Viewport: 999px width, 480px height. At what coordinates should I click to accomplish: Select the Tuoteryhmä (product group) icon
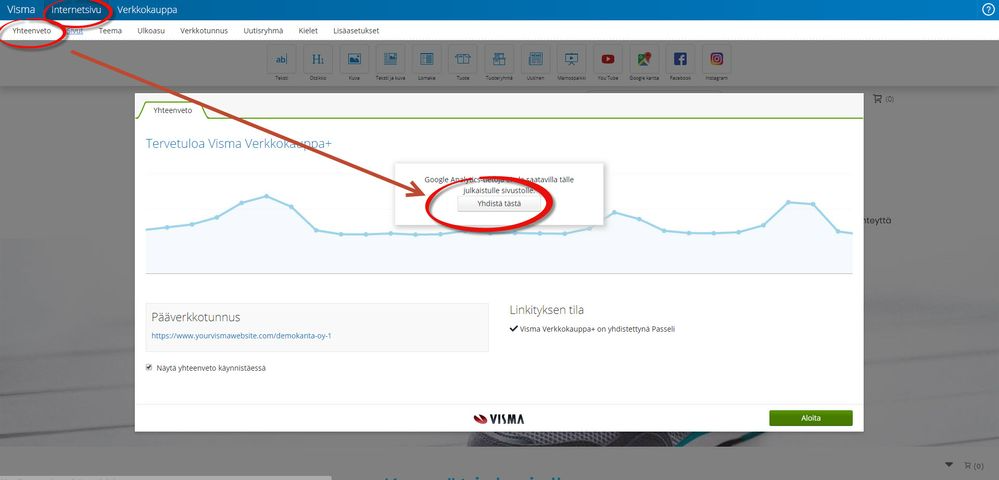pos(499,59)
